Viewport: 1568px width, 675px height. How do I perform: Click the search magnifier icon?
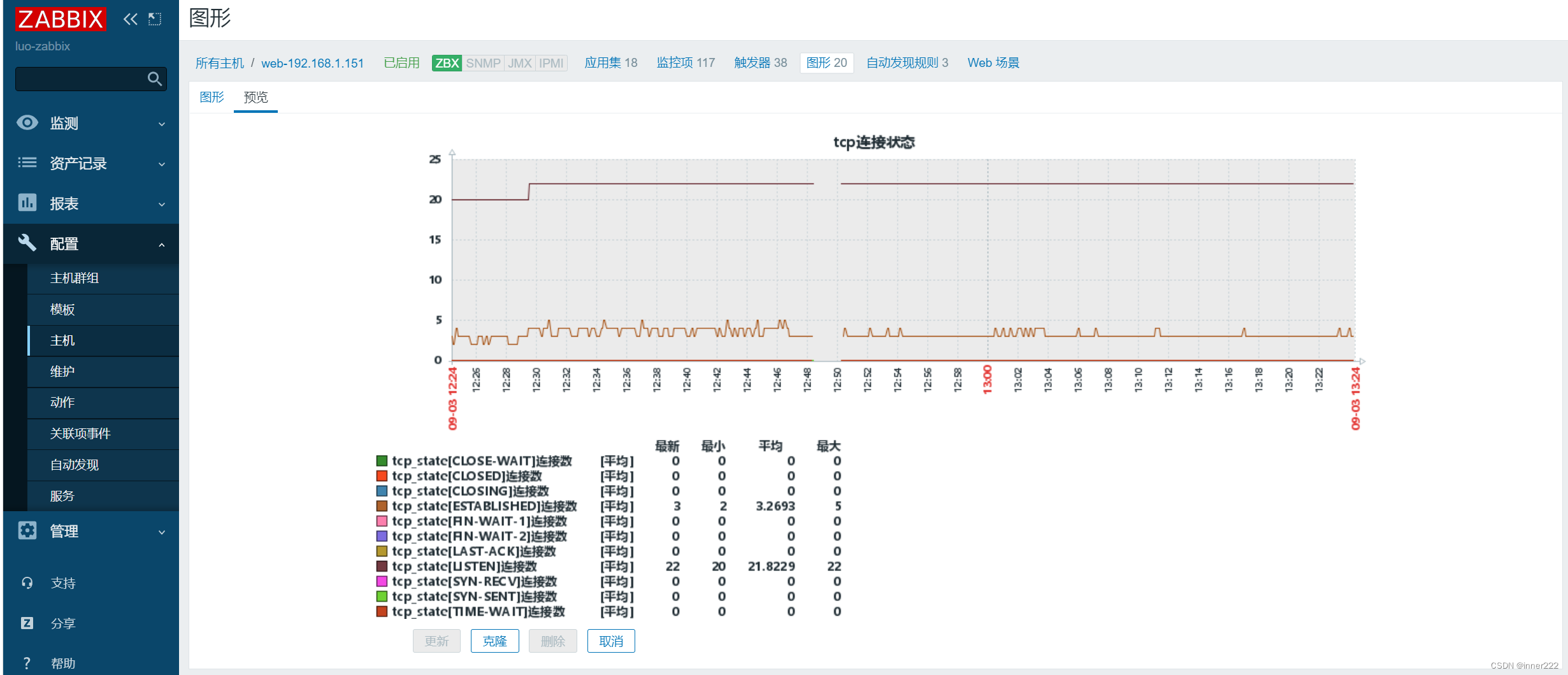click(154, 79)
